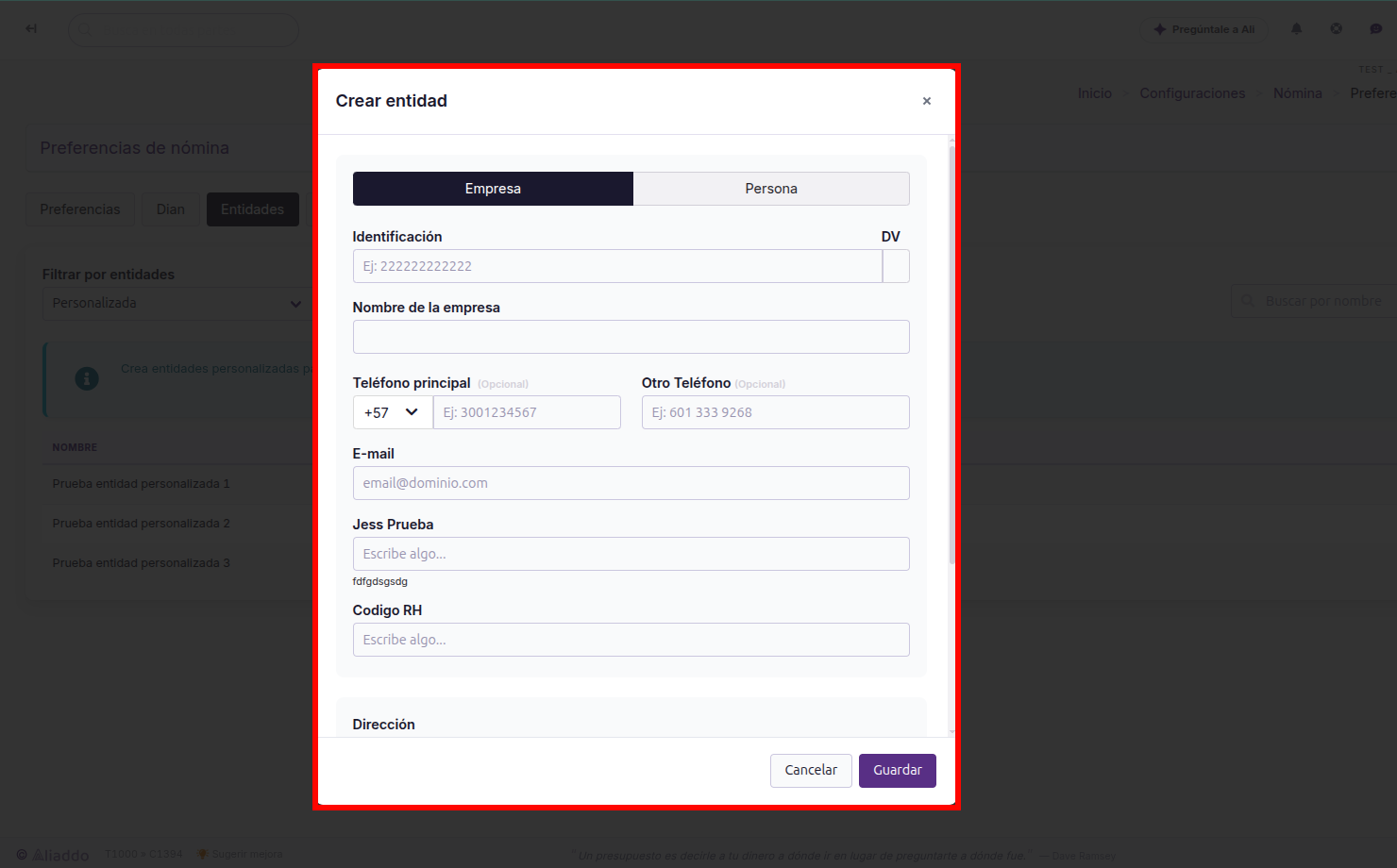Click the E-mail input field

(631, 483)
